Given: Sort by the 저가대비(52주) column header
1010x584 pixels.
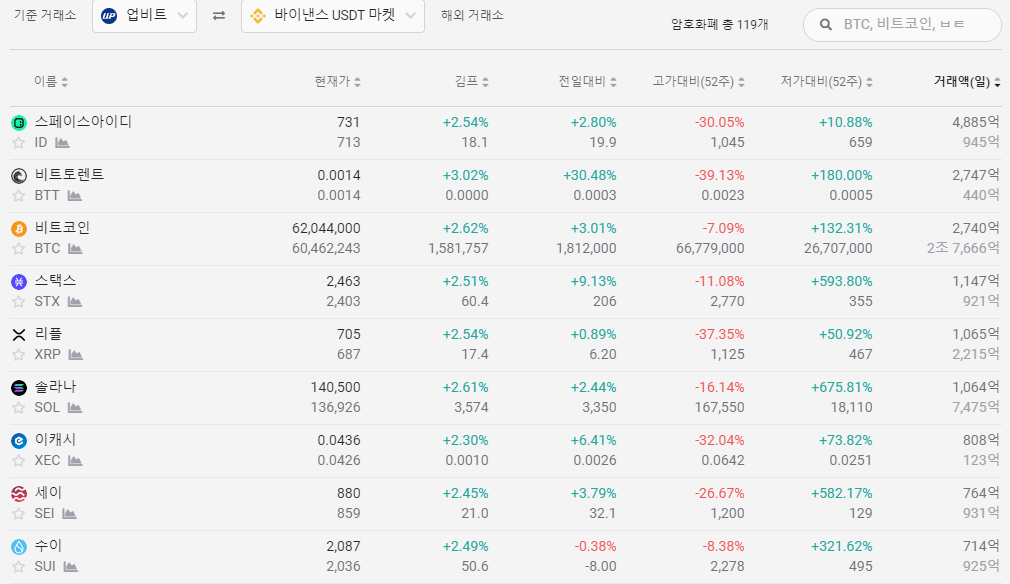Looking at the screenshot, I should pos(826,81).
